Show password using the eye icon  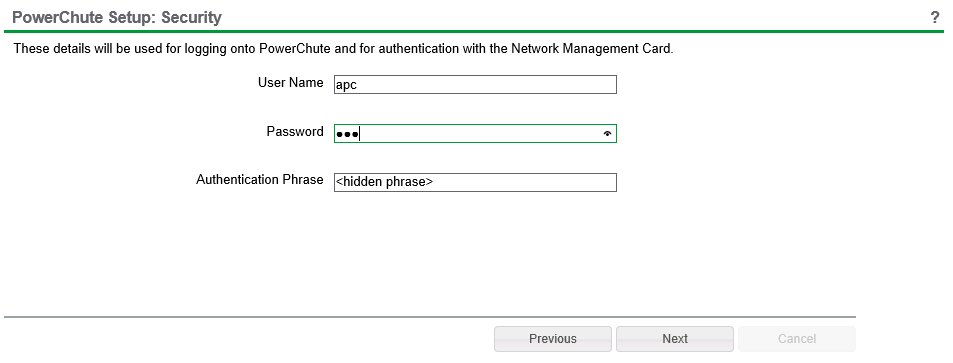tap(607, 134)
